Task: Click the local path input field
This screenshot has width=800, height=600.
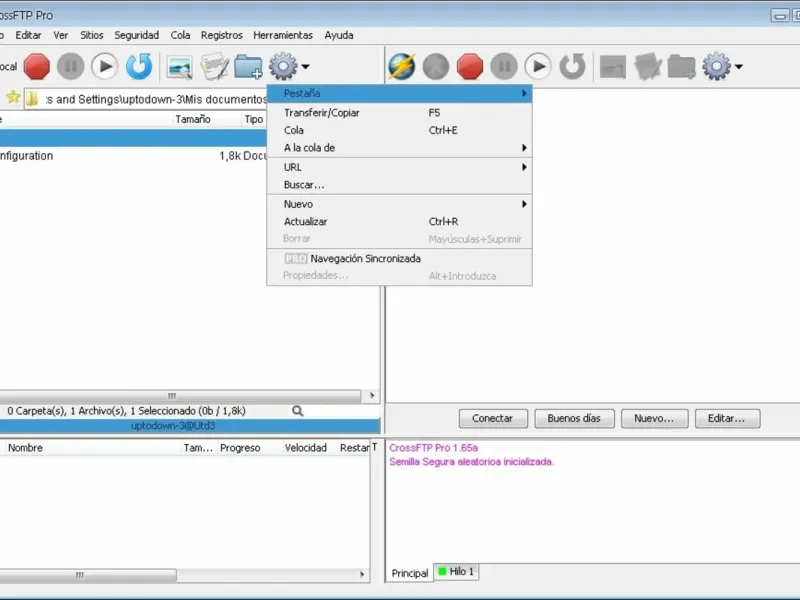Action: pos(145,99)
